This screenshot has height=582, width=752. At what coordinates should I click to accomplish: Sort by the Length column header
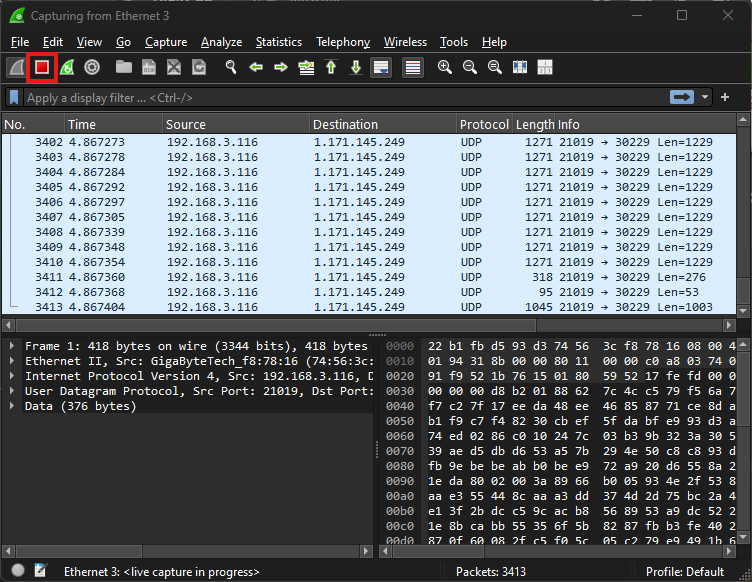point(534,125)
